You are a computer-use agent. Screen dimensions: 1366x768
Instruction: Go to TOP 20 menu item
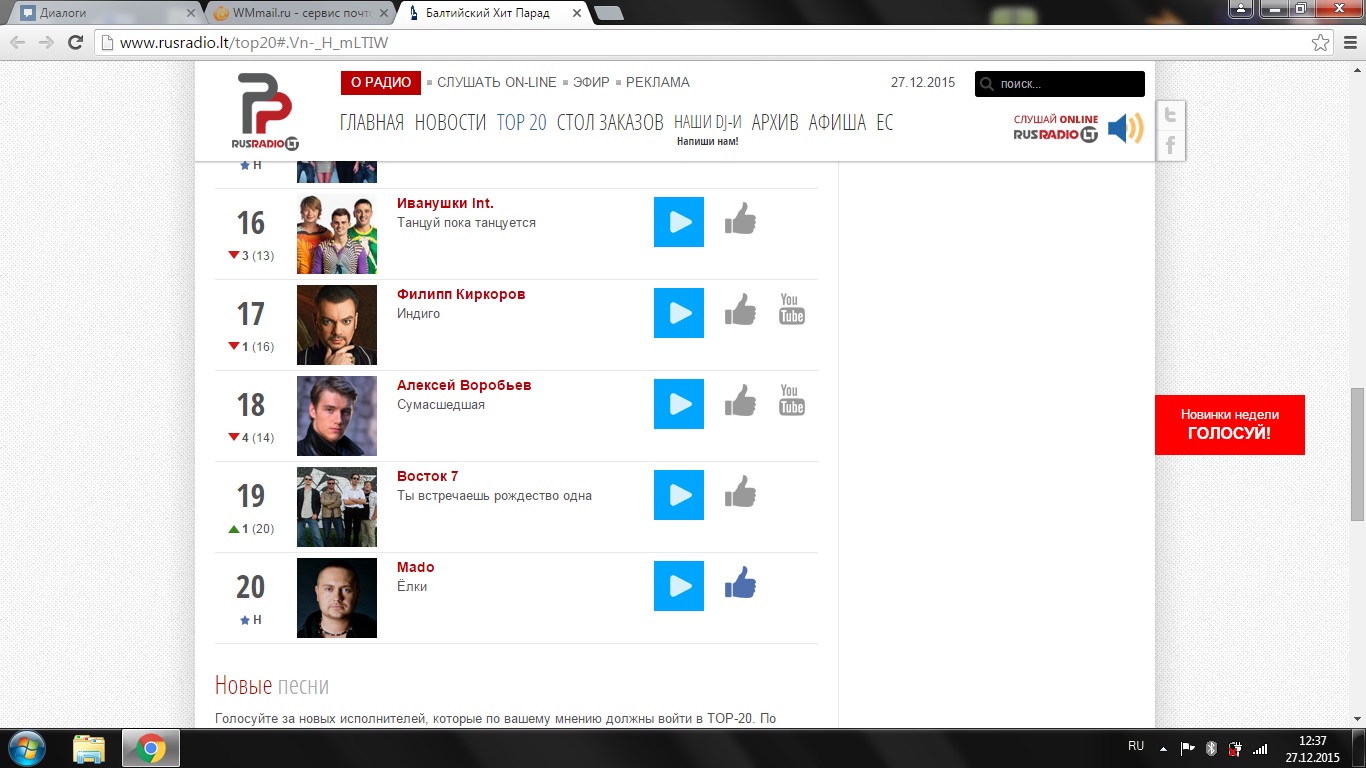click(522, 122)
